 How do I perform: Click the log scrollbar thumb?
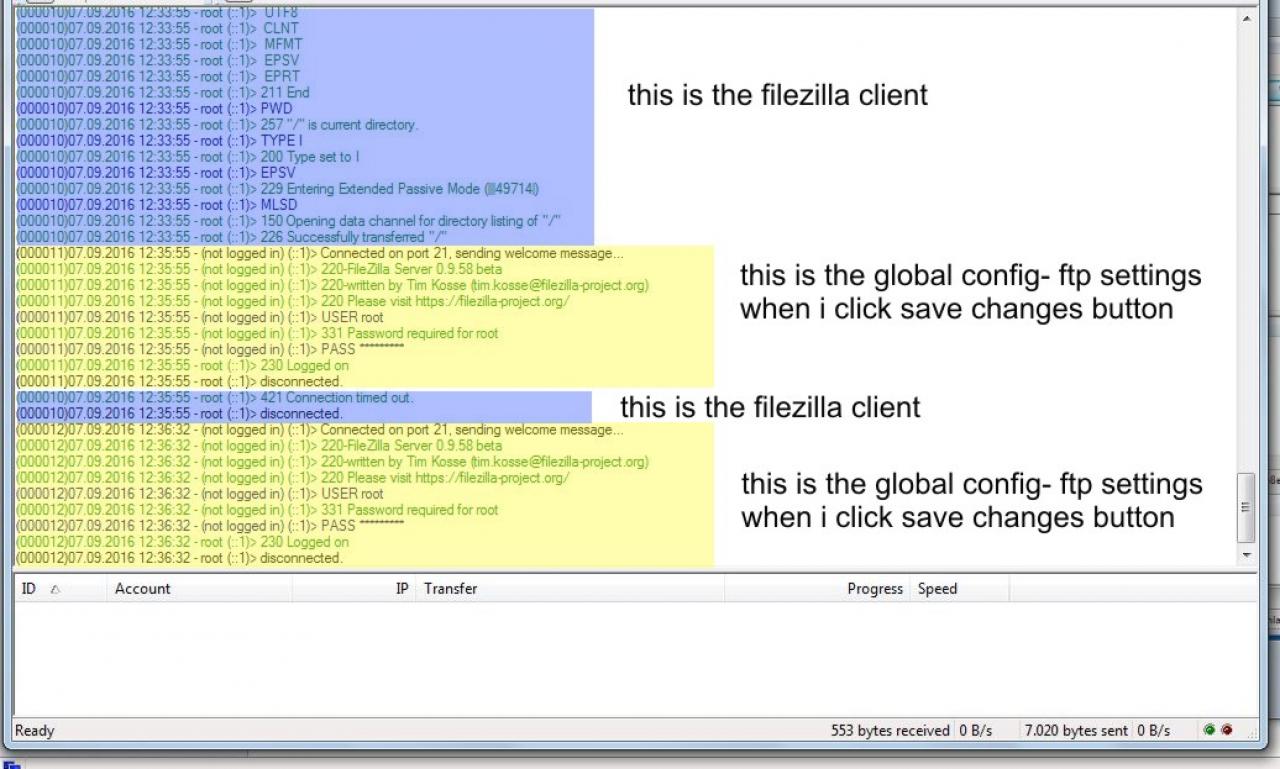1246,508
